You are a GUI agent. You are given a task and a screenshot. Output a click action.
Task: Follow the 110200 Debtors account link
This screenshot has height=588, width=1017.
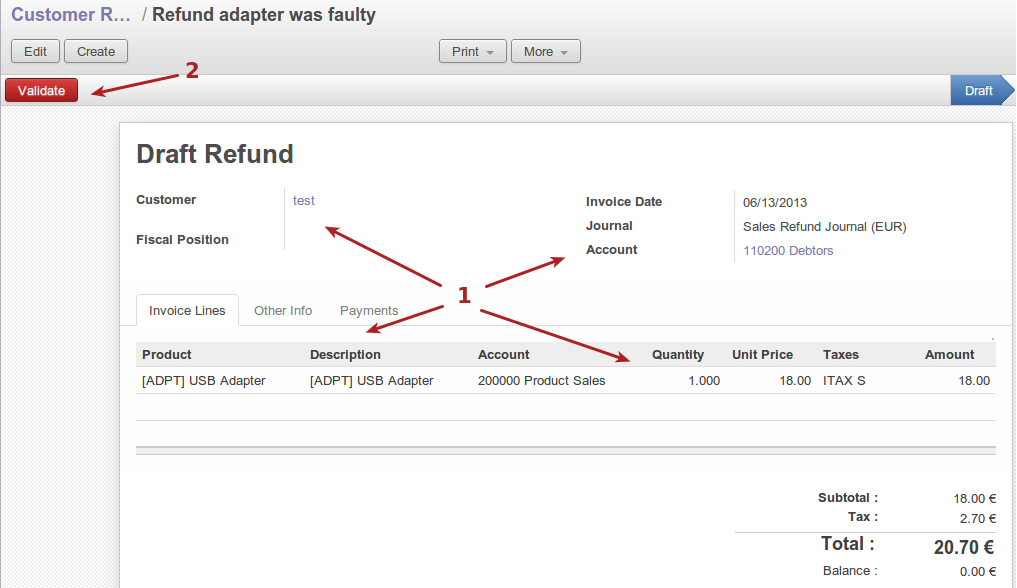788,250
